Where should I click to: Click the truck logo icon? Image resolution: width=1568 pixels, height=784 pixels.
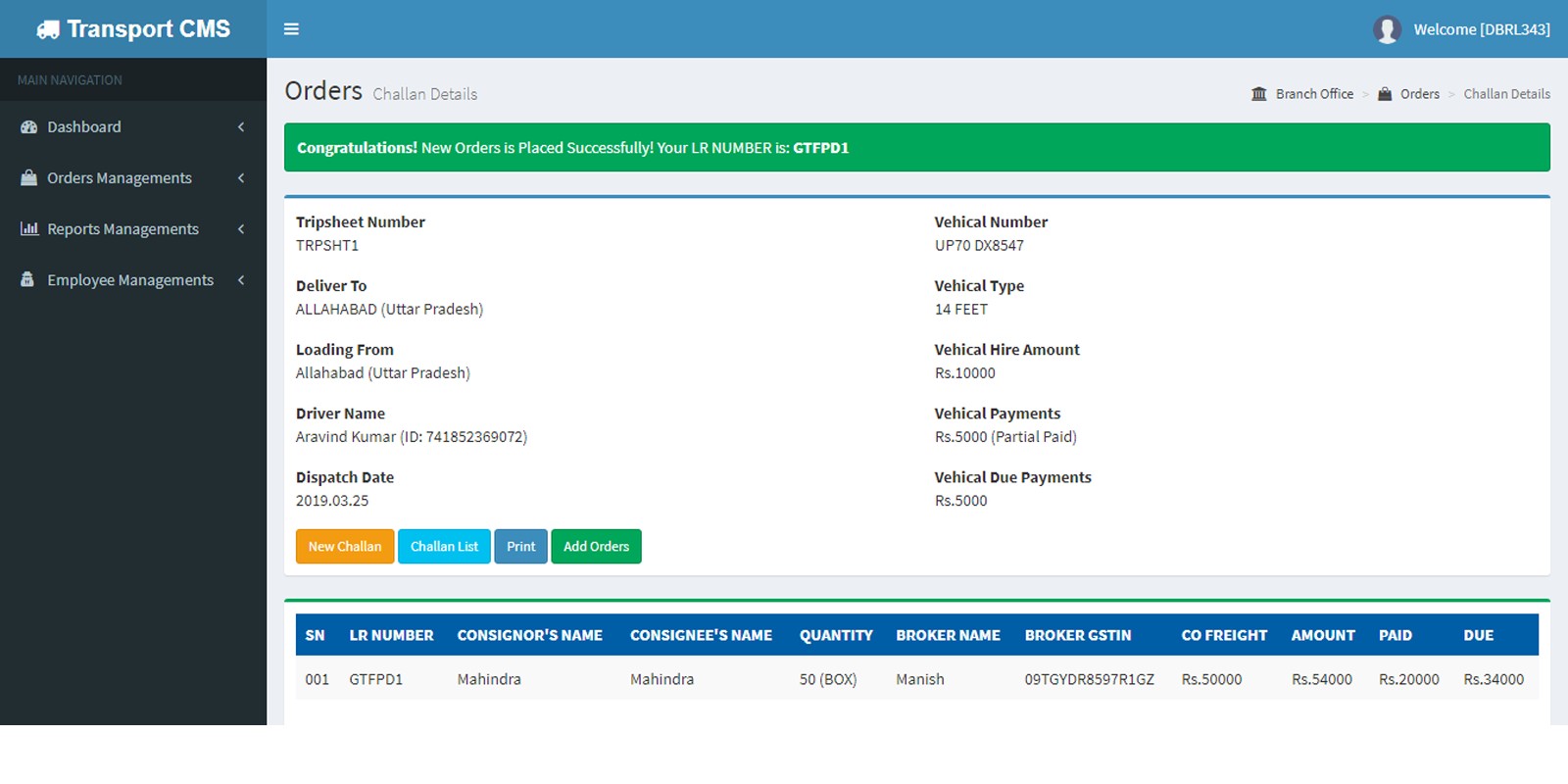[48, 30]
